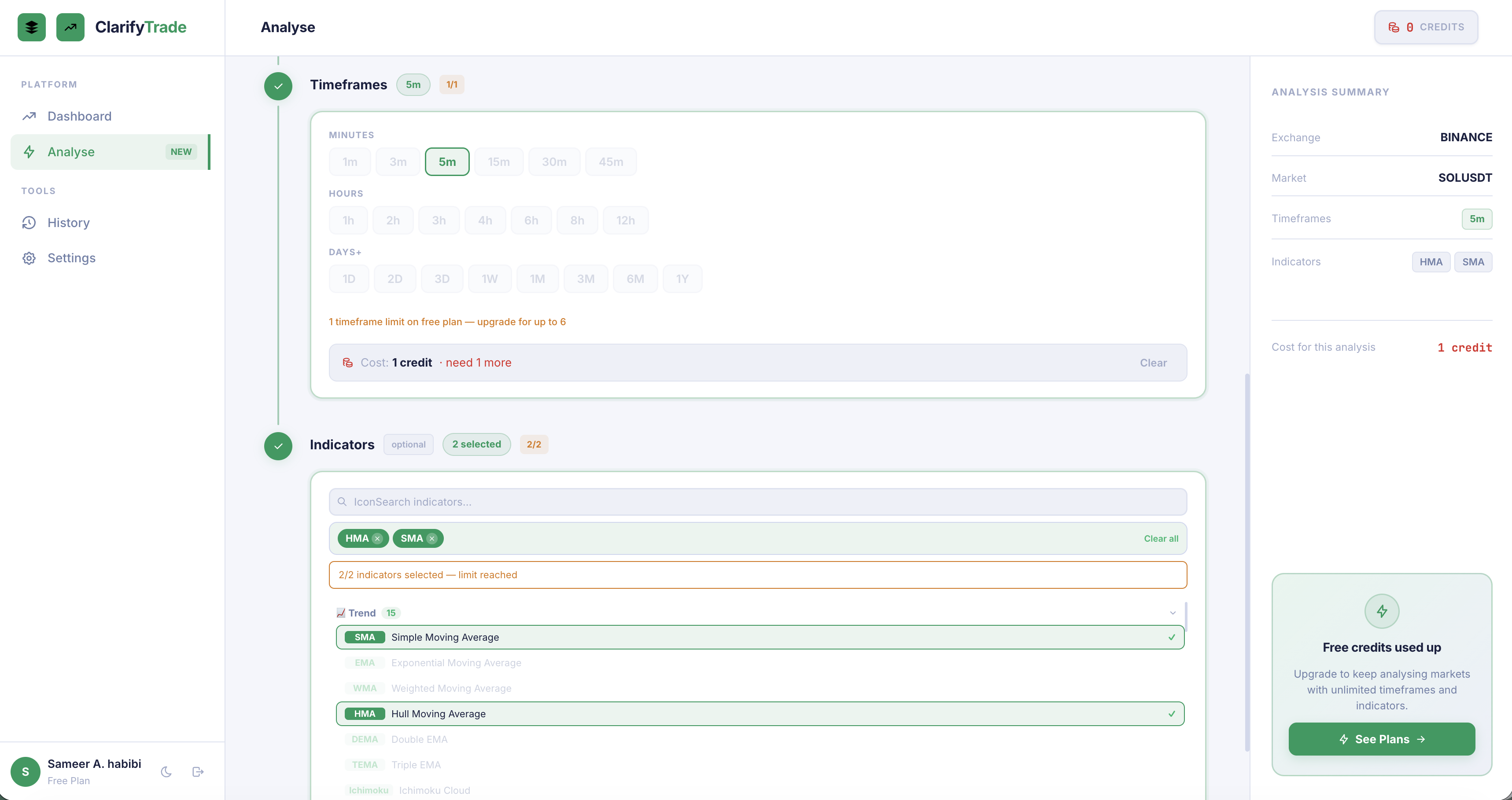The height and width of the screenshot is (800, 1512).
Task: Click the logout icon next to user name
Action: tap(198, 772)
